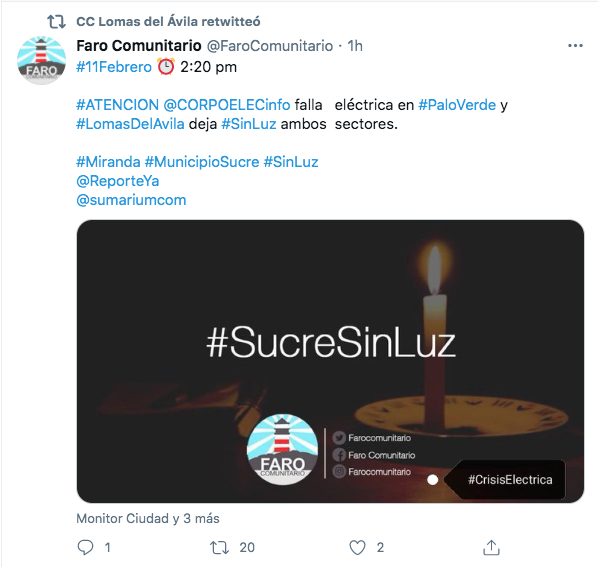
Task: Open the #11Febrero hashtag
Action: point(114,67)
